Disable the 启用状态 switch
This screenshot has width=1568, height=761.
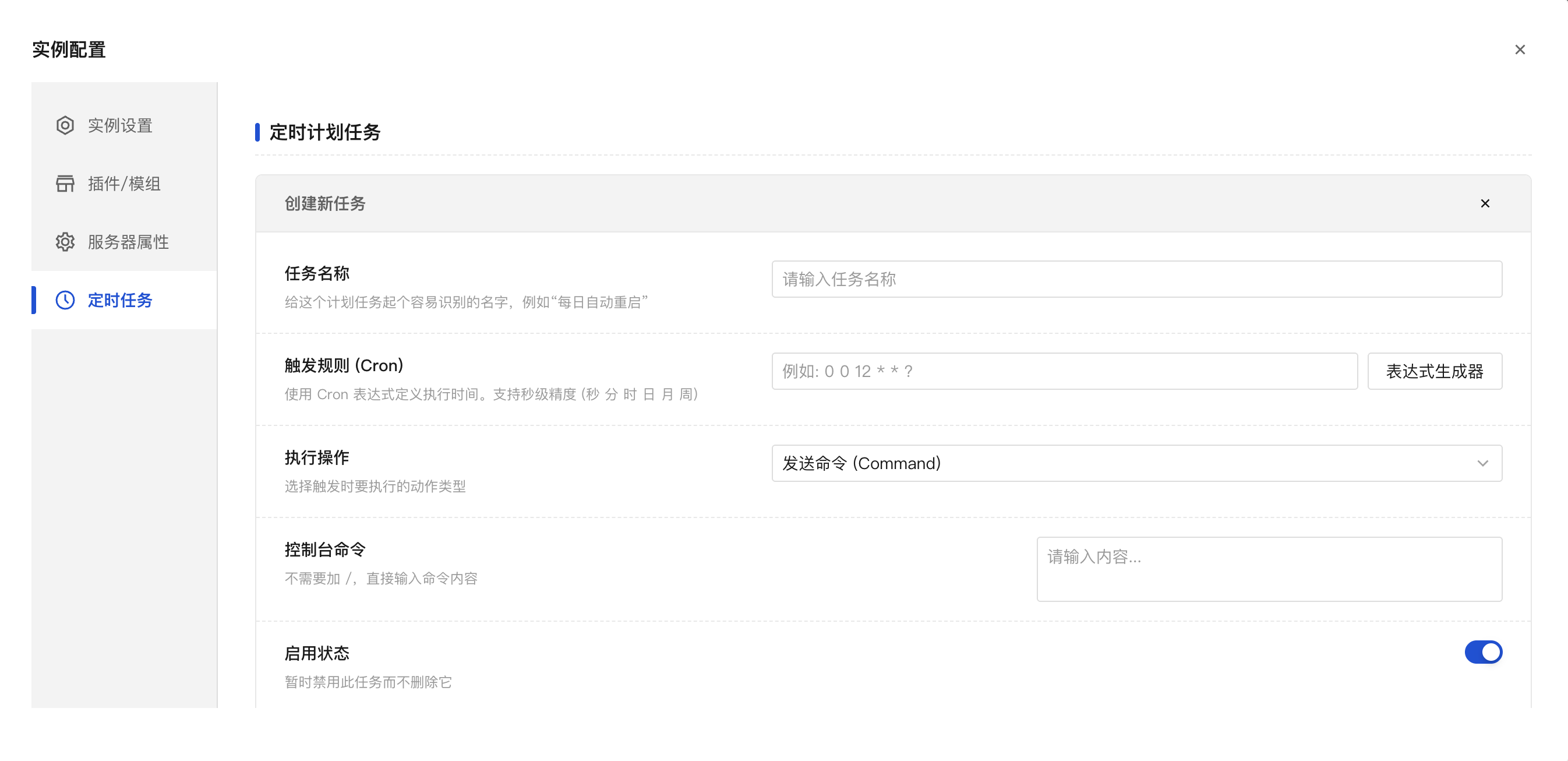point(1483,652)
